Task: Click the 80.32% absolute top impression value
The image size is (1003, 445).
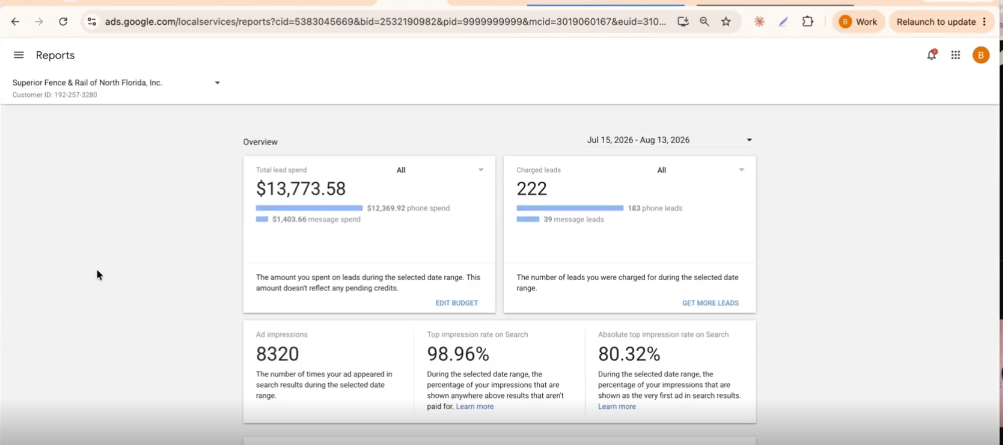Action: [629, 354]
